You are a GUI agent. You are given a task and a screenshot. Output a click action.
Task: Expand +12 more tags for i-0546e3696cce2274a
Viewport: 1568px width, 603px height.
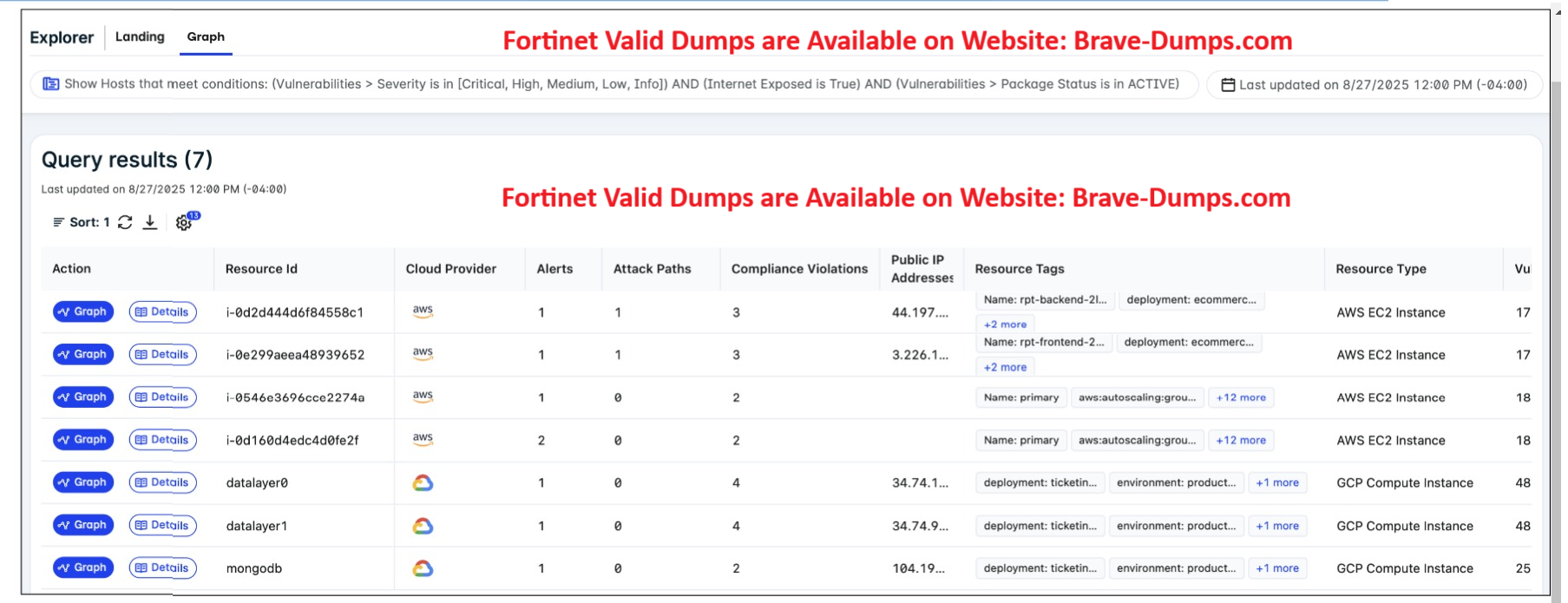(1241, 397)
